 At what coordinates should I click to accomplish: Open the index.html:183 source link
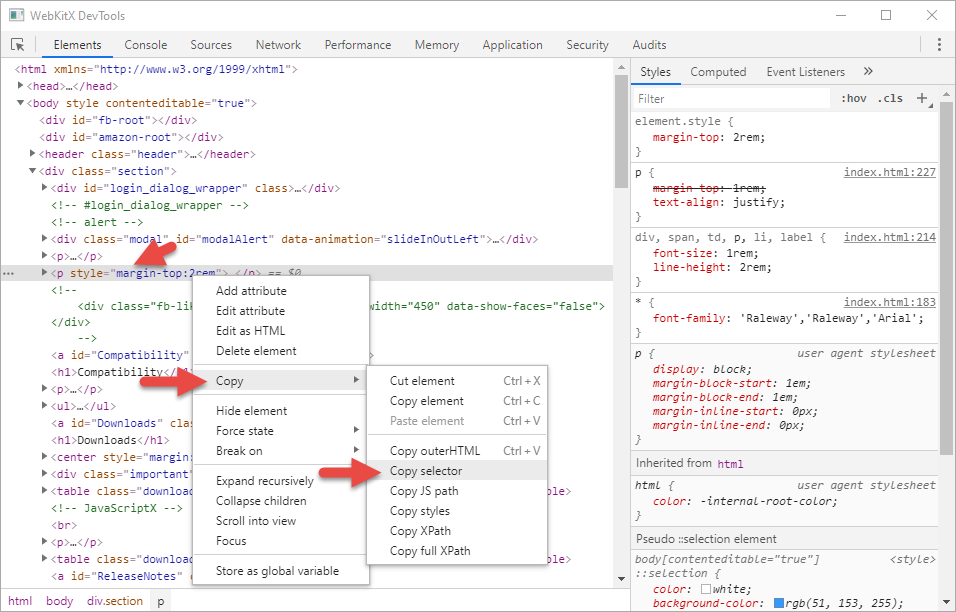[890, 302]
